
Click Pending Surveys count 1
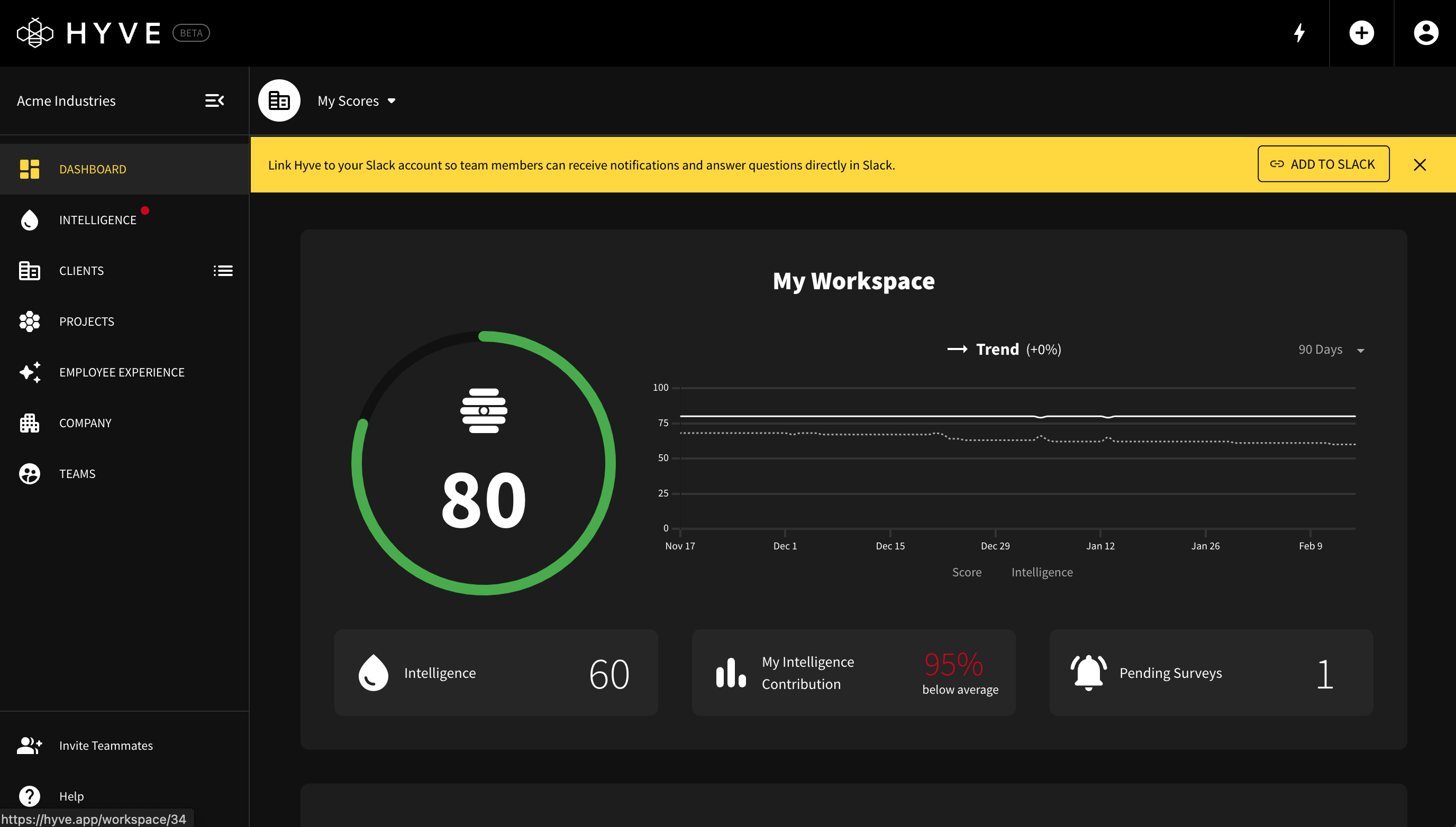[1325, 674]
